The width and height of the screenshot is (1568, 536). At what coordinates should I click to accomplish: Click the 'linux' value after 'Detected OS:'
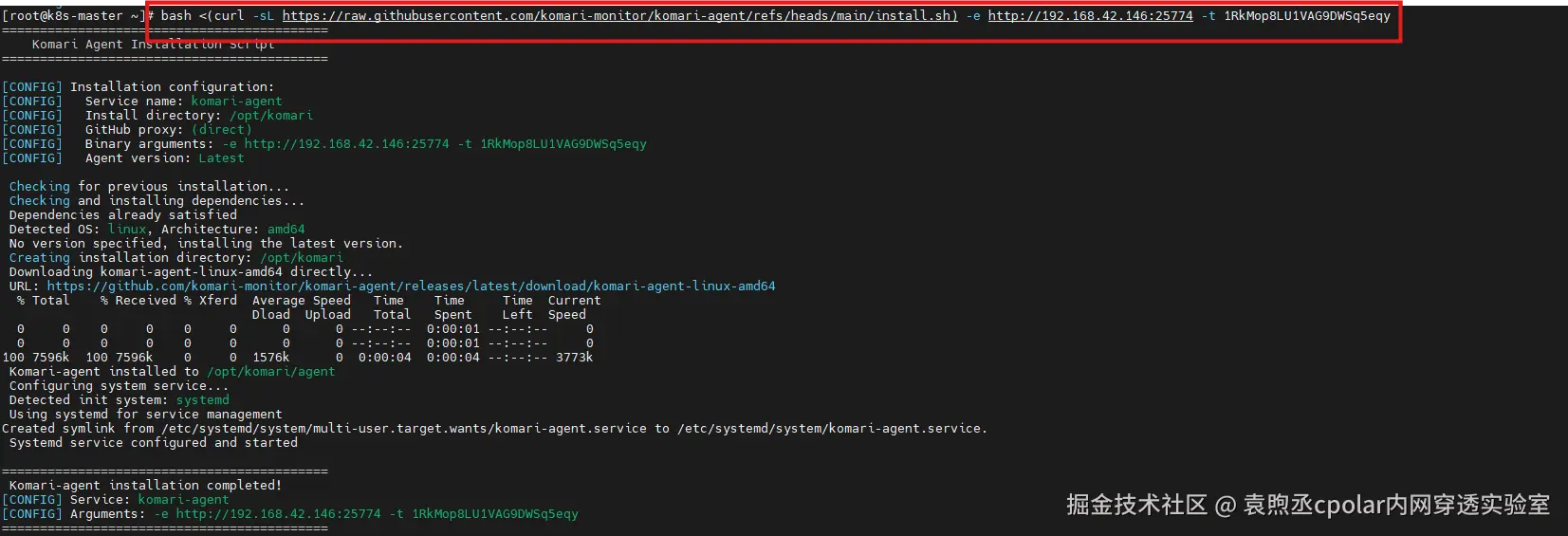click(x=126, y=230)
